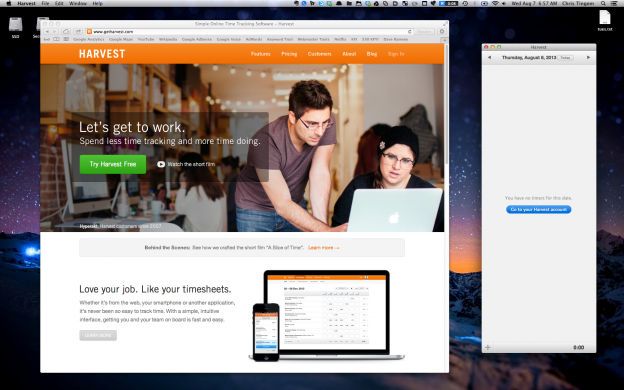The width and height of the screenshot is (624, 390).
Task: Click the Try Harvest Free button
Action: pos(113,164)
